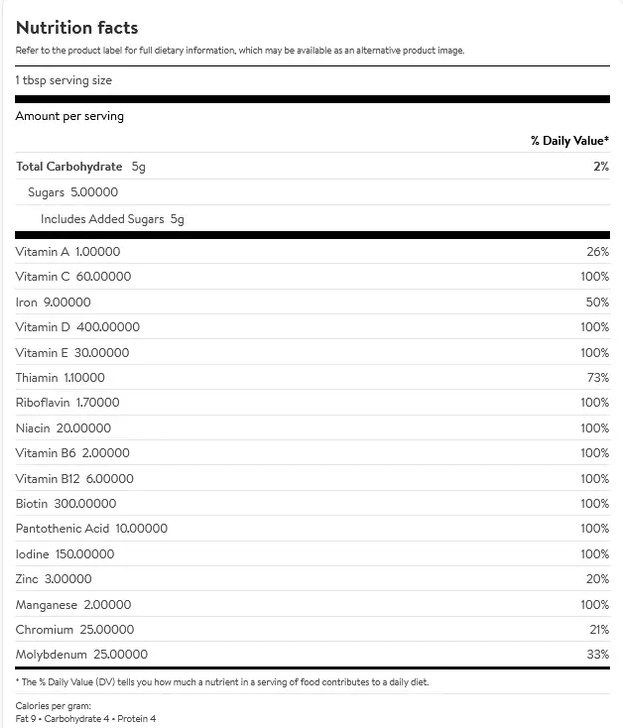Image resolution: width=623 pixels, height=728 pixels.
Task: Click the % Daily Value column header
Action: [x=570, y=141]
